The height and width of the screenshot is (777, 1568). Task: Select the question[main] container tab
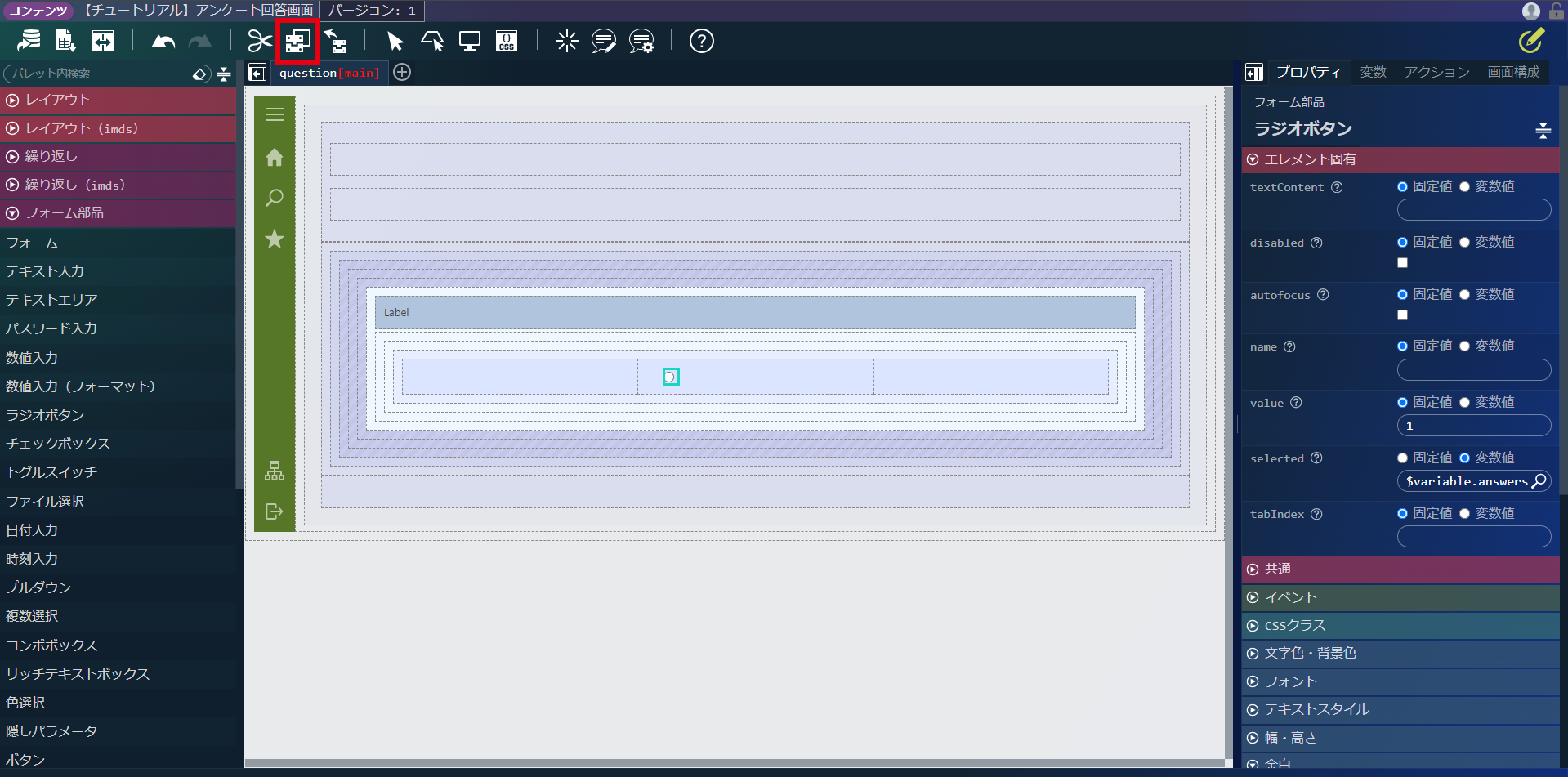click(x=329, y=73)
